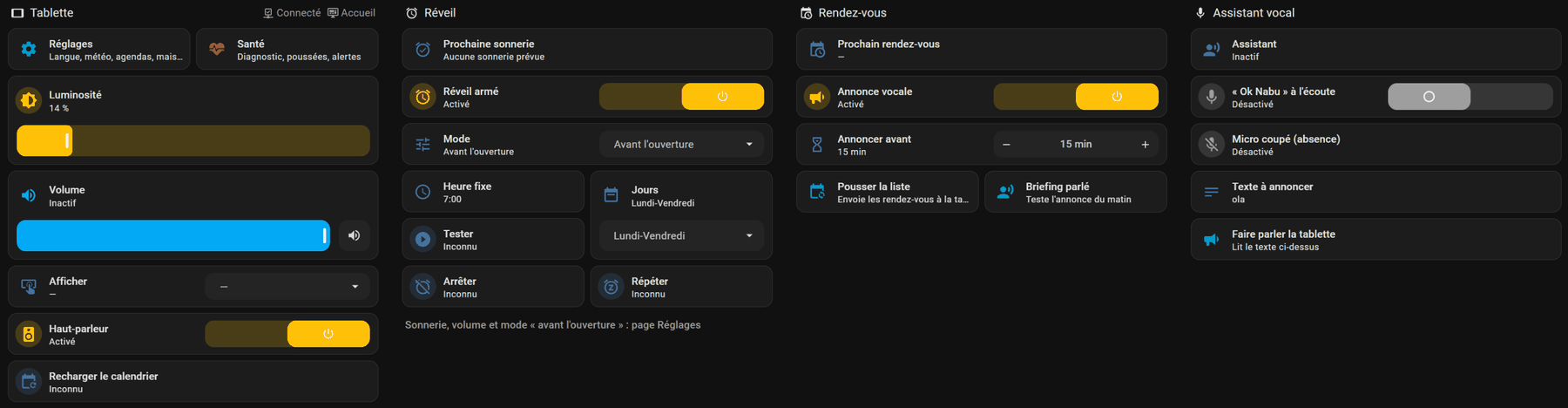Toggle the Haut-parleur switch off

tap(287, 334)
